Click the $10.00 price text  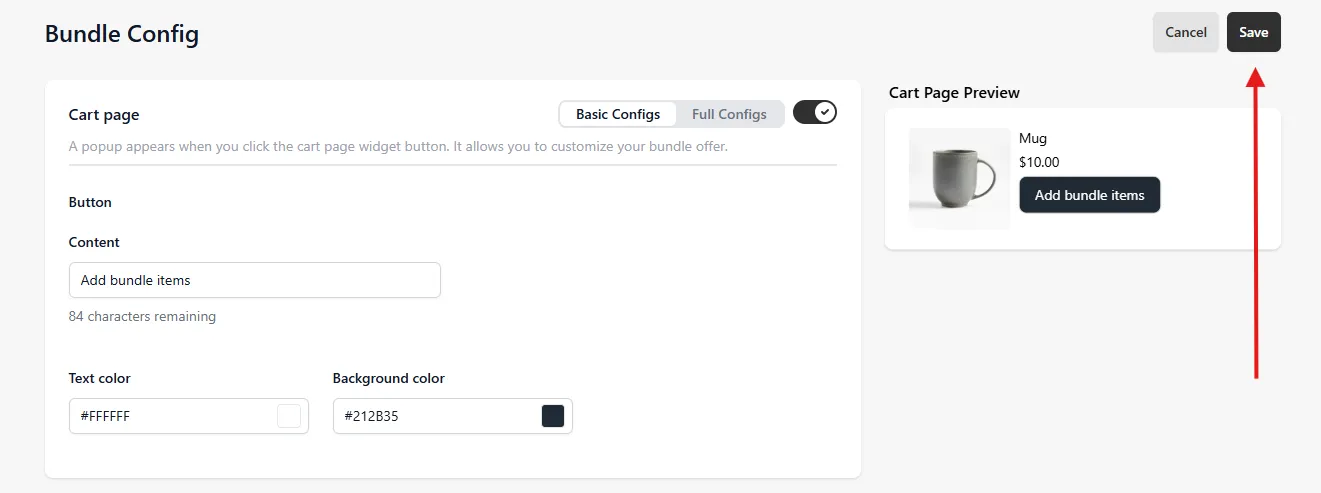pos(1039,161)
